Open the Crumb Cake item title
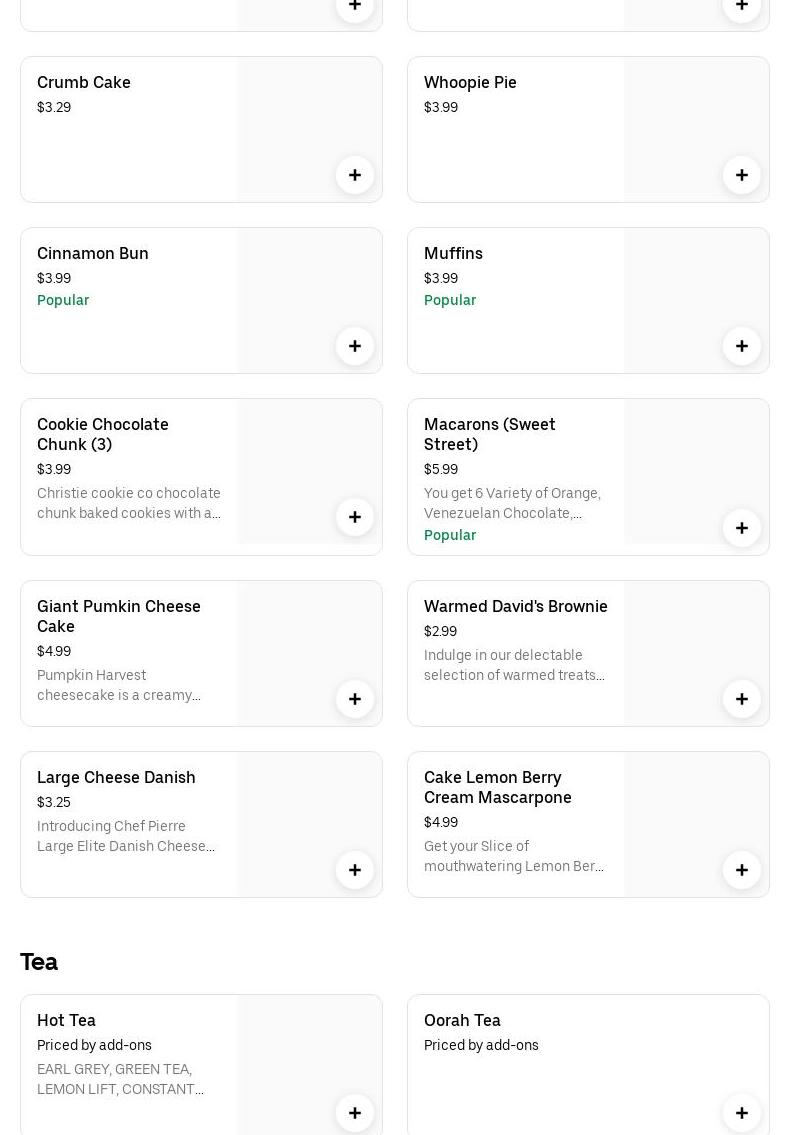The height and width of the screenshot is (1135, 804). [84, 82]
